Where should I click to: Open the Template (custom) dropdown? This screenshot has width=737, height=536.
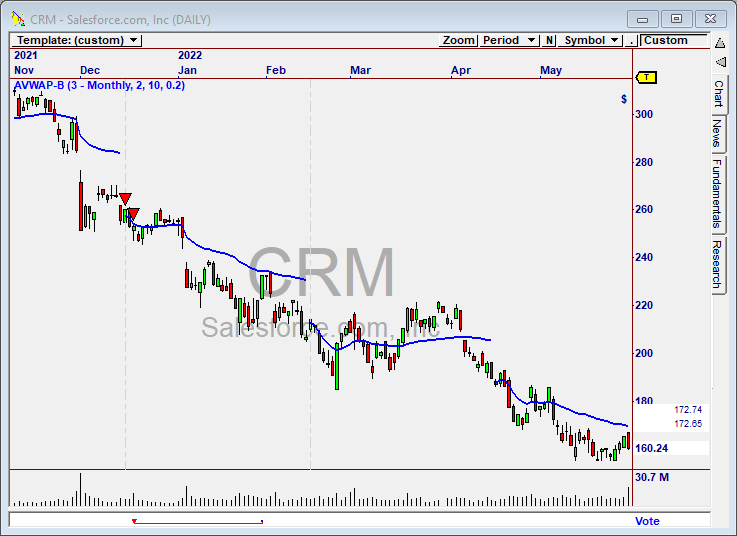76,40
